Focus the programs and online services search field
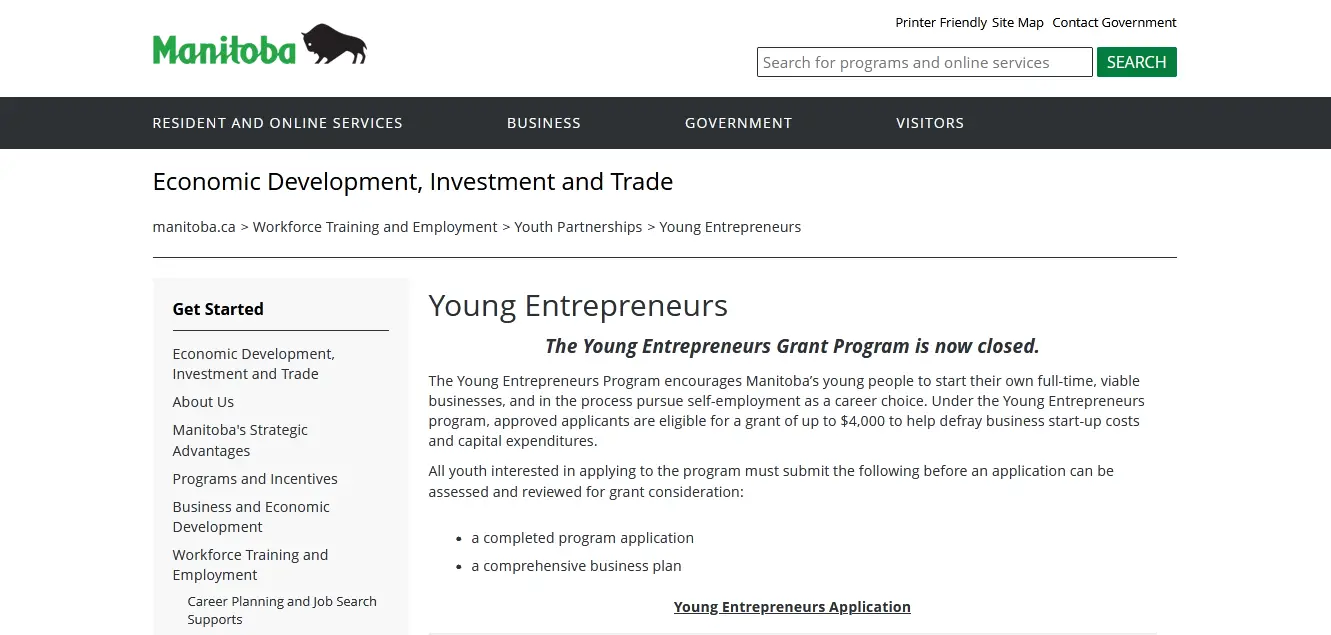This screenshot has height=635, width=1331. pyautogui.click(x=923, y=62)
